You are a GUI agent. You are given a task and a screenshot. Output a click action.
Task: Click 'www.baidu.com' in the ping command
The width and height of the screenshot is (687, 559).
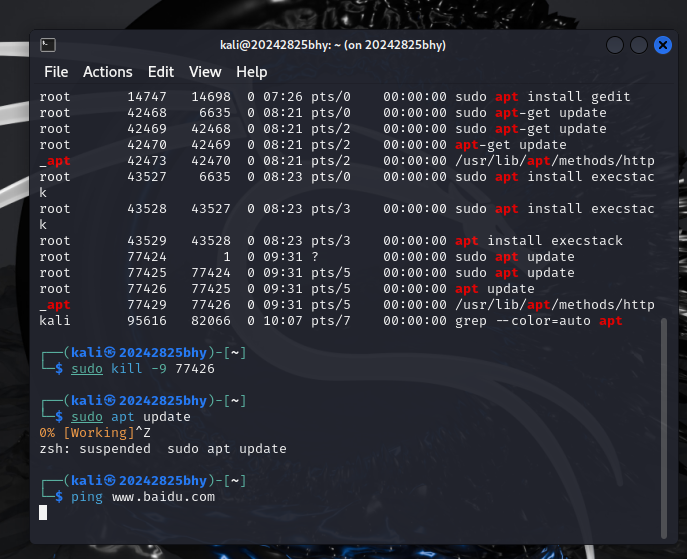click(x=163, y=497)
